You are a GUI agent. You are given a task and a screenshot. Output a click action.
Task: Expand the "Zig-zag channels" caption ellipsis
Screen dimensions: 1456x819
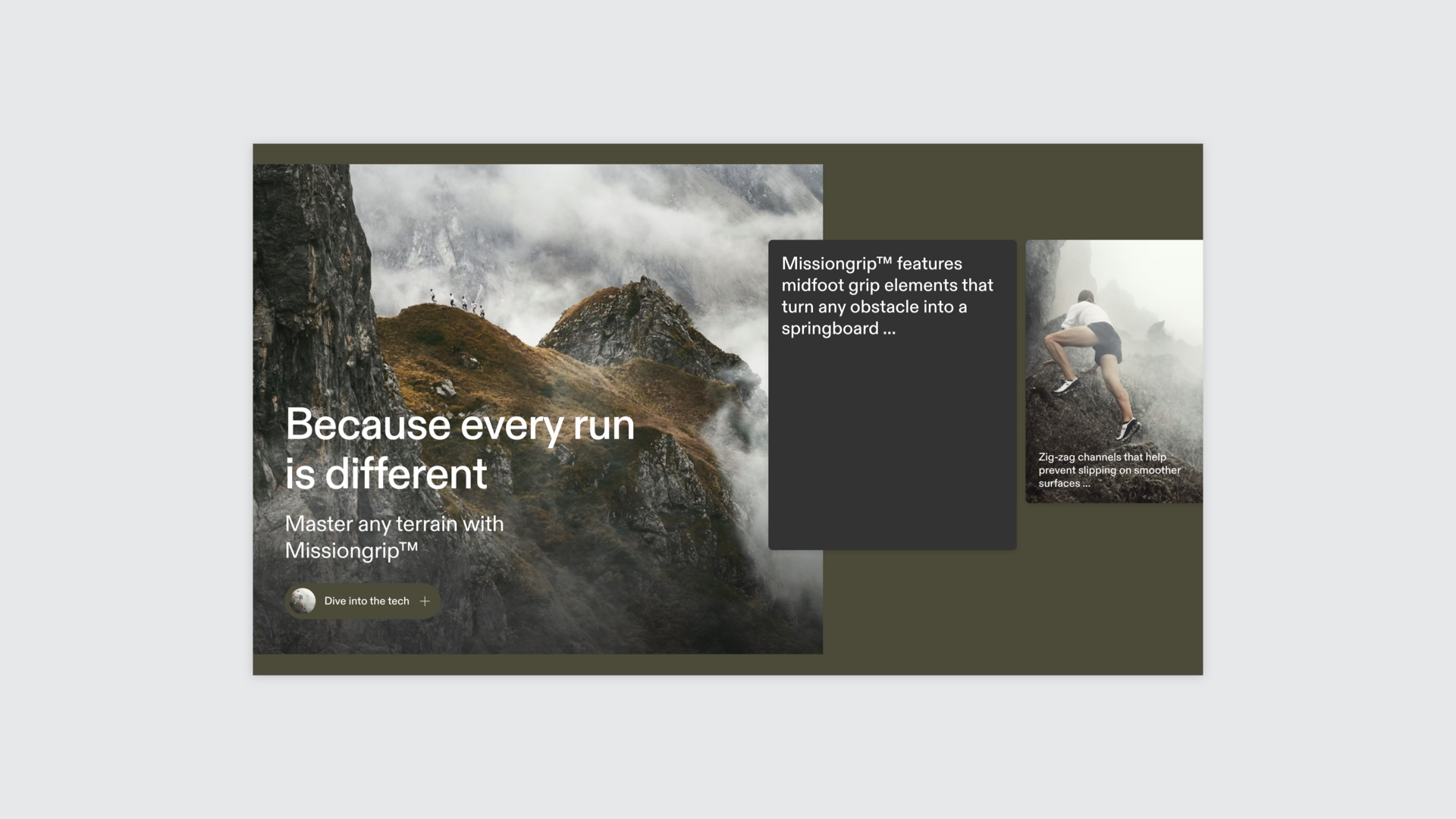coord(1086,484)
